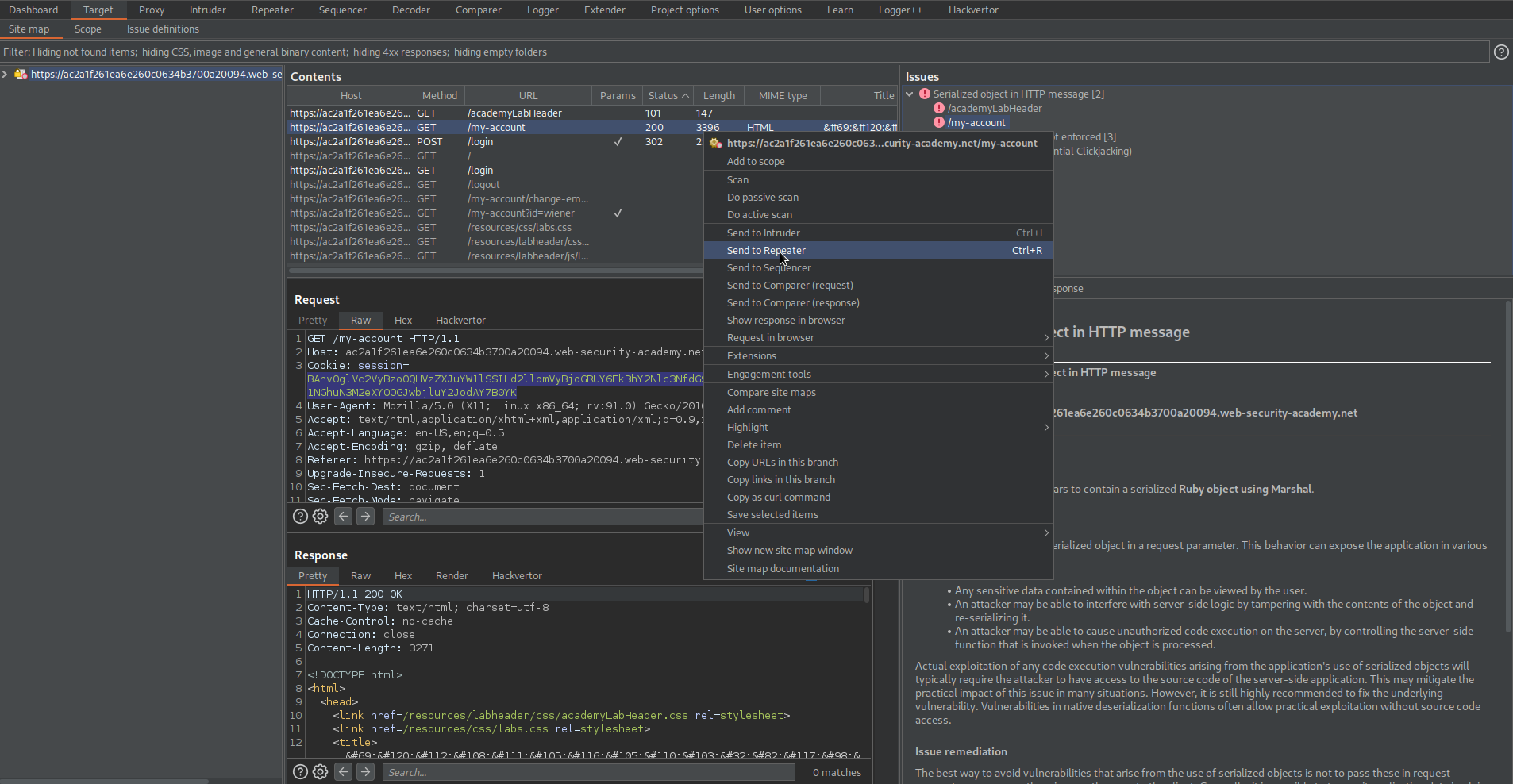Sort contents by Host column
The image size is (1513, 784).
(x=351, y=95)
